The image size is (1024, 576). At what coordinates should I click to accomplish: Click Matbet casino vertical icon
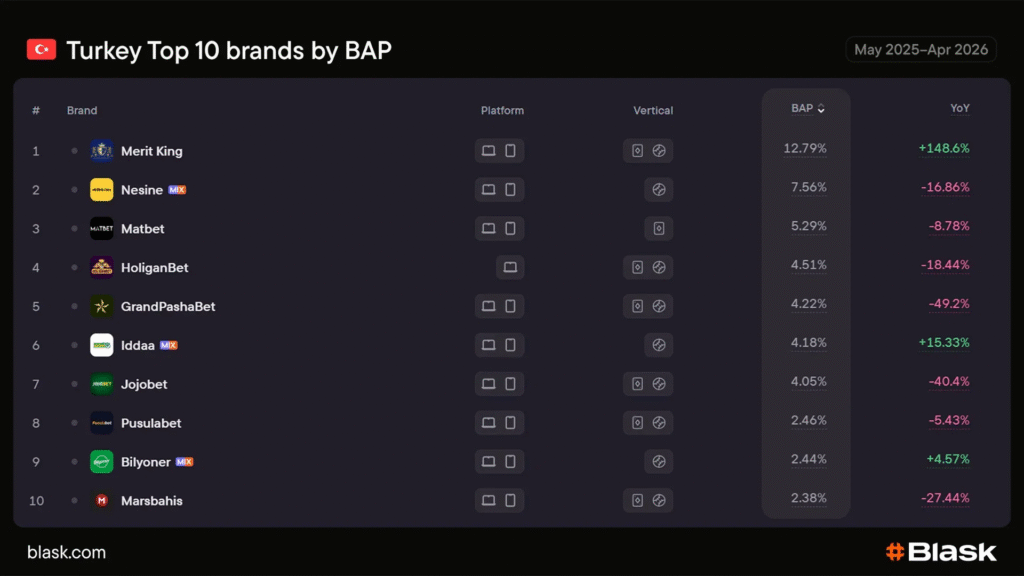pos(659,229)
